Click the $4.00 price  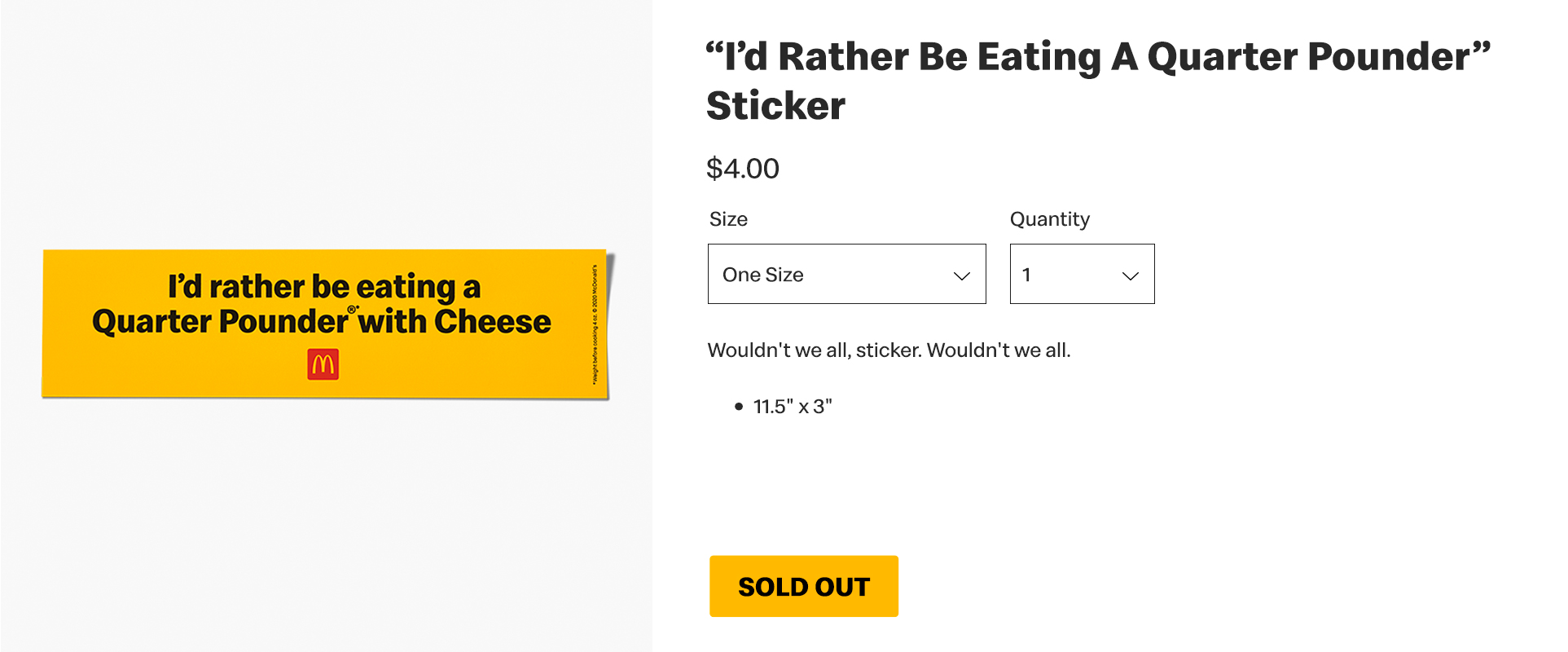[742, 169]
